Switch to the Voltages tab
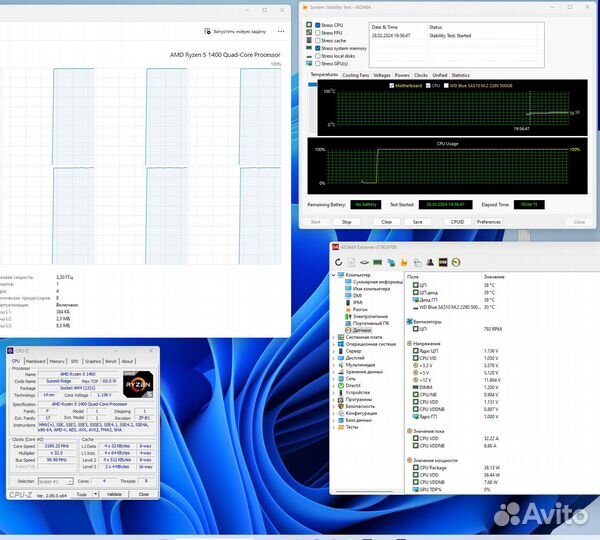Viewport: 600px width, 540px height. click(382, 75)
